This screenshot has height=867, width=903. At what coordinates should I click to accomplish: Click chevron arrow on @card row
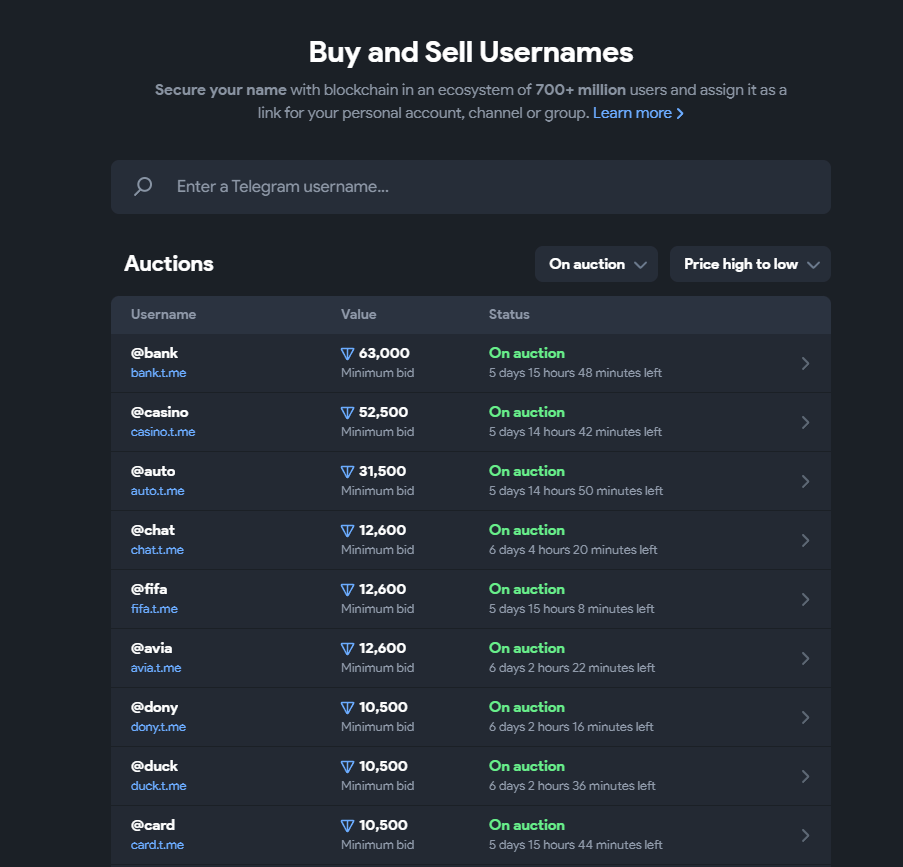tap(805, 835)
